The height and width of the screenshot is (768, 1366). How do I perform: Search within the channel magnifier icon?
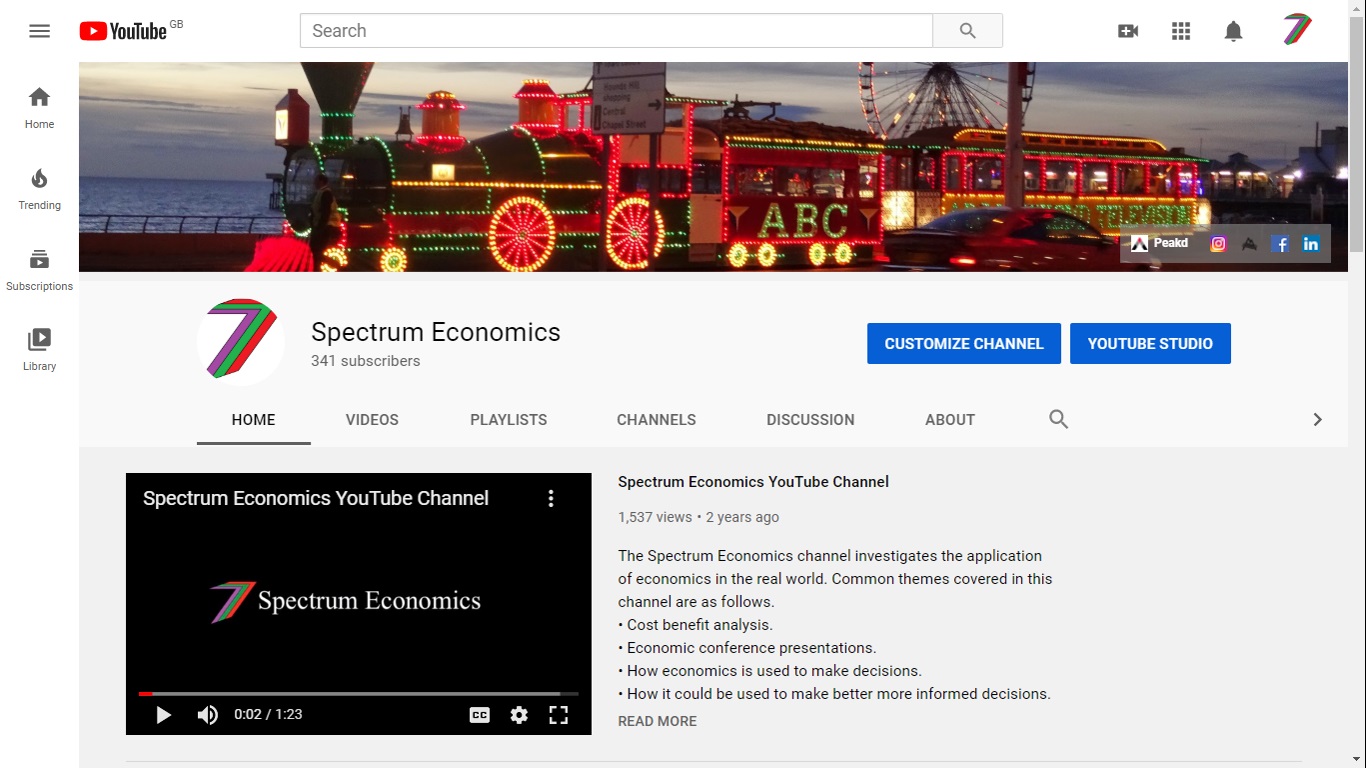1059,420
